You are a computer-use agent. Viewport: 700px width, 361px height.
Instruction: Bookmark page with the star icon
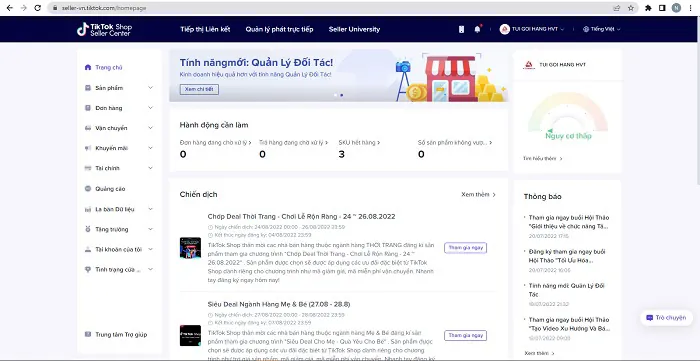point(630,8)
